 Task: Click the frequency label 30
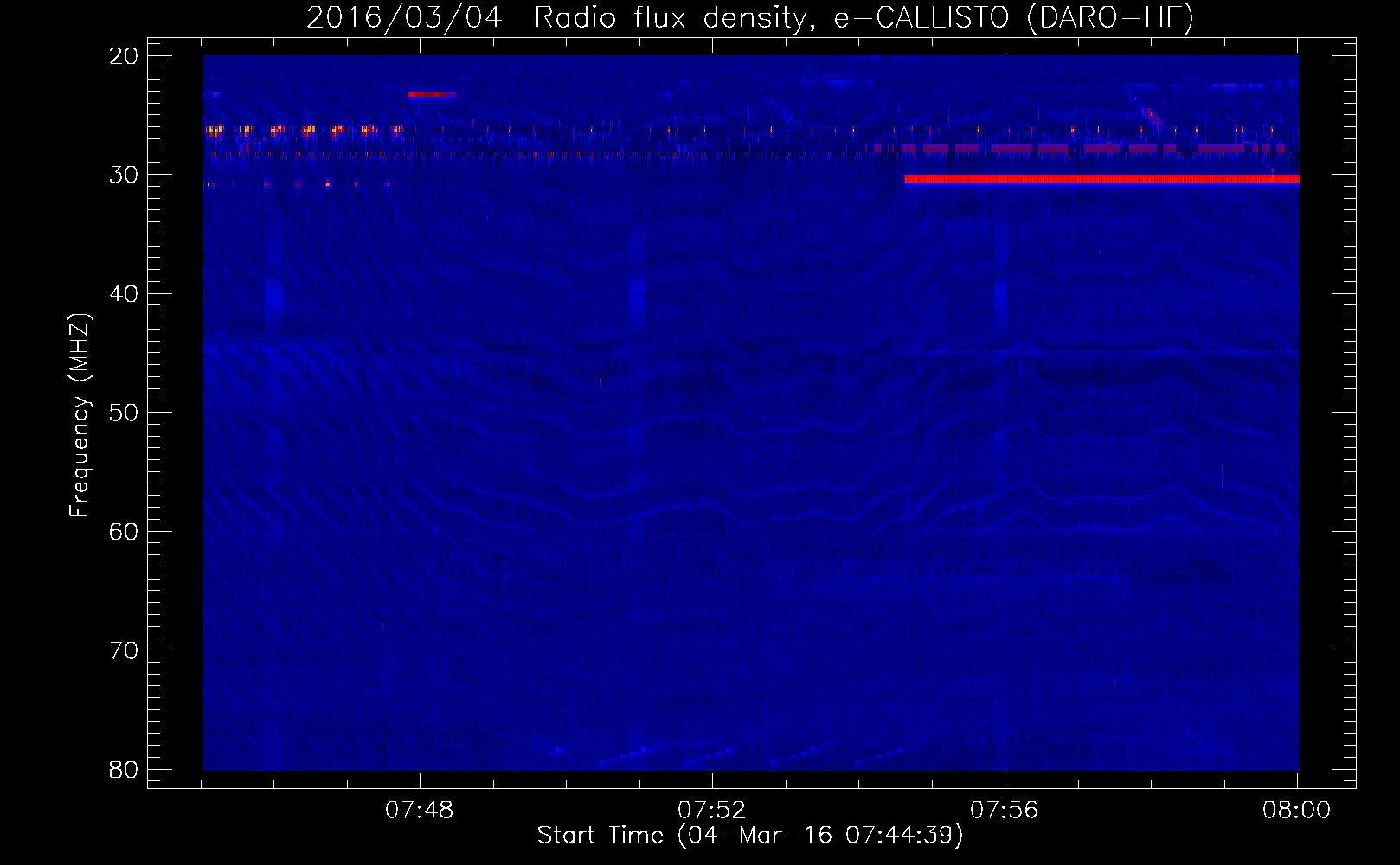click(124, 175)
